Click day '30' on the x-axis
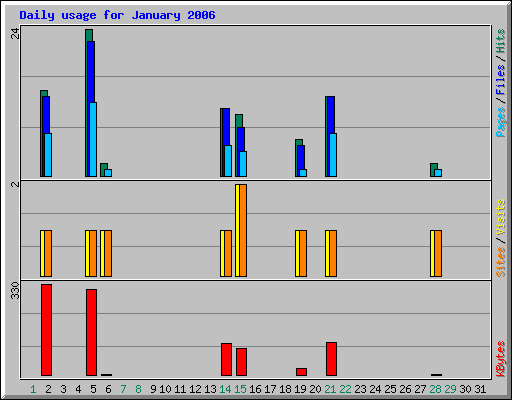512x400 pixels. [465, 389]
